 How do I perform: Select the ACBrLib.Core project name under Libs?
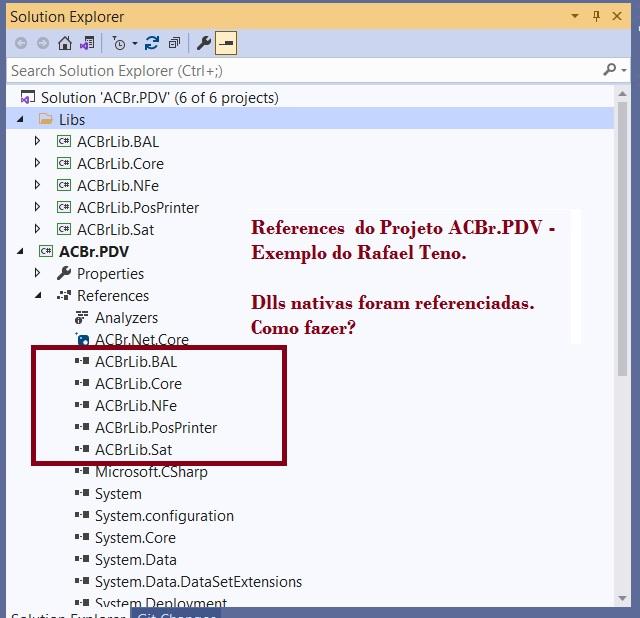(x=120, y=164)
